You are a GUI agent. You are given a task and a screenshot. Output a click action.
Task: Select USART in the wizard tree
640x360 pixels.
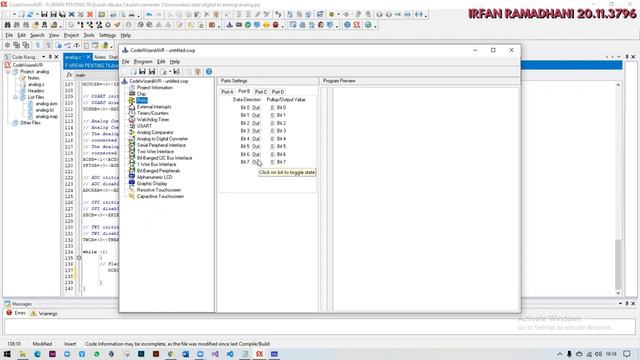pos(144,126)
